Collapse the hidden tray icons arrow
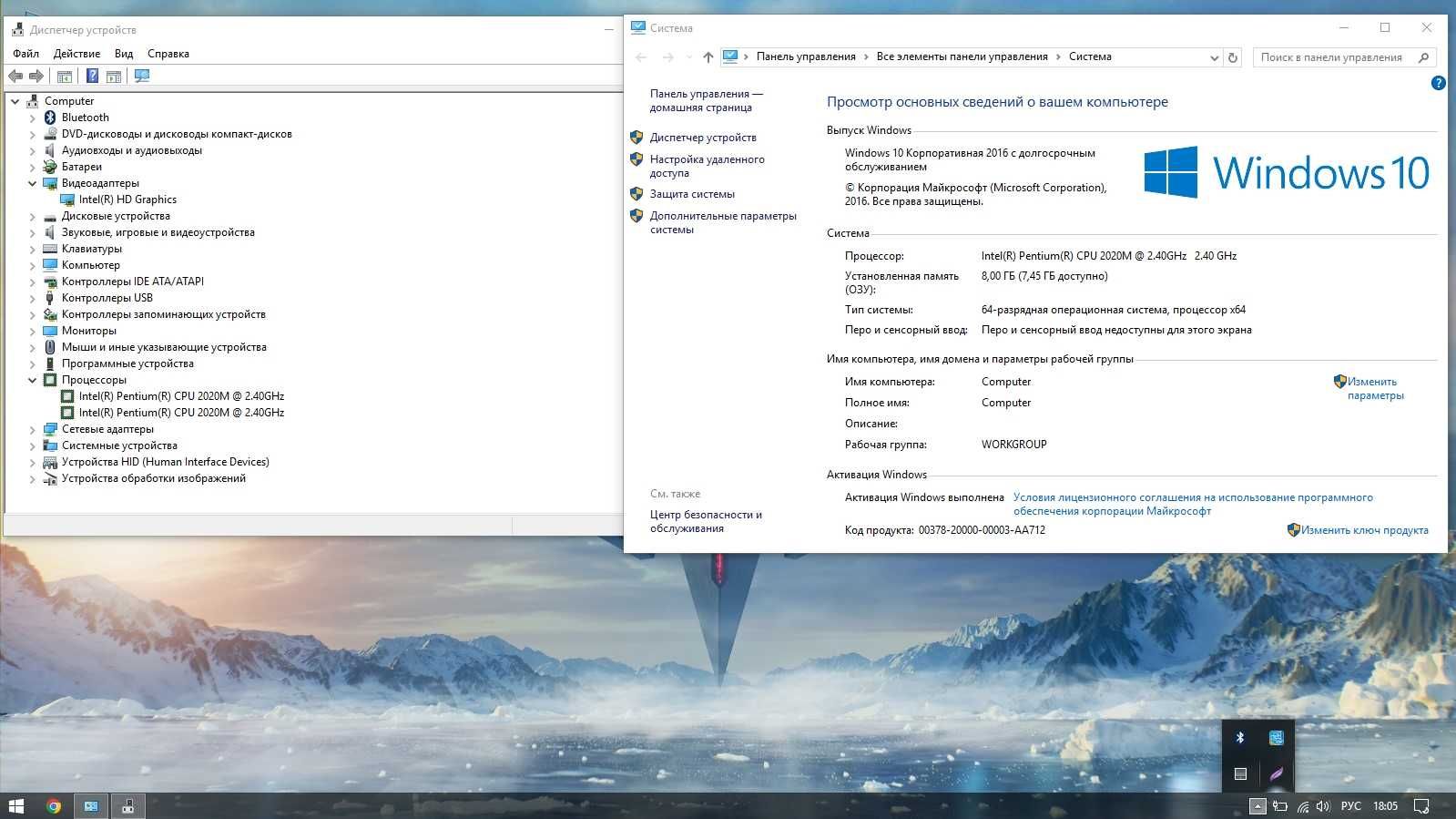The height and width of the screenshot is (819, 1456). (1257, 805)
